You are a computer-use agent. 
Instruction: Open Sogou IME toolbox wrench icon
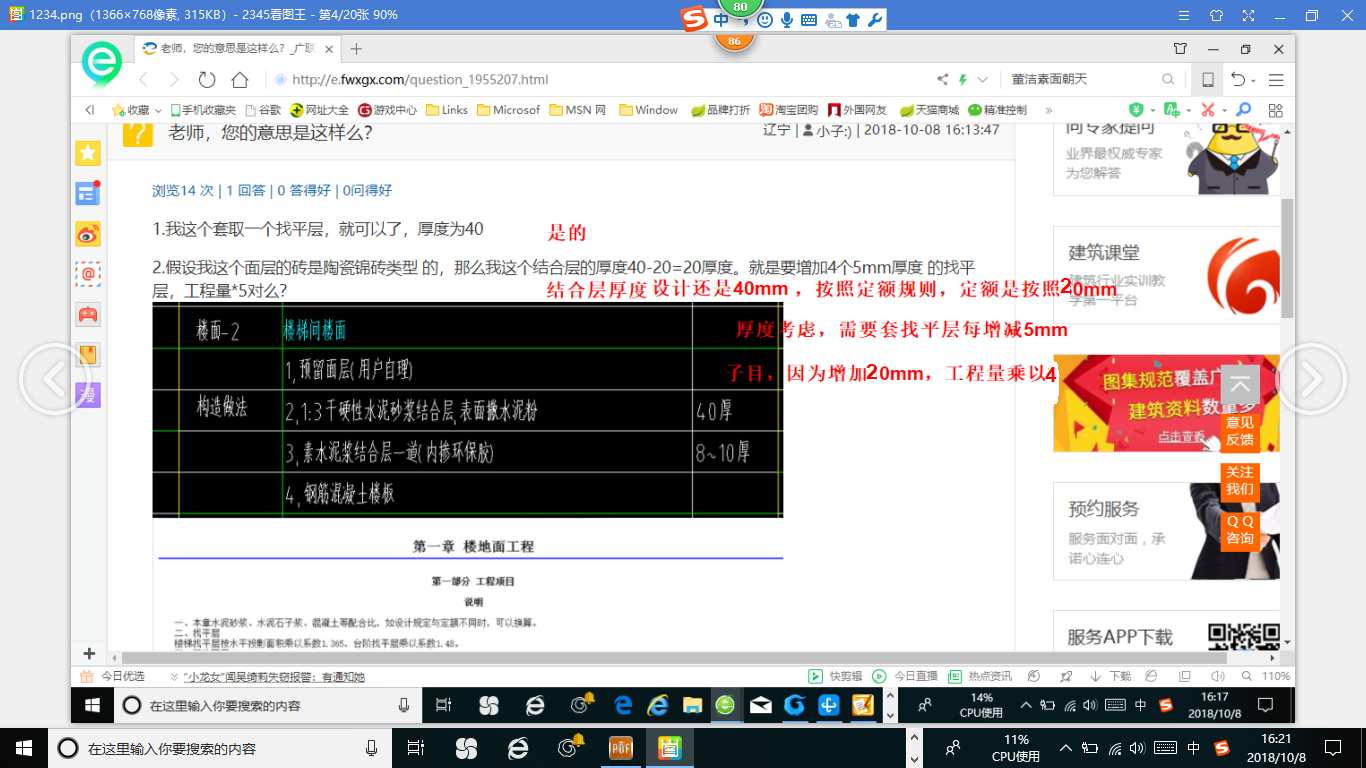tap(874, 20)
